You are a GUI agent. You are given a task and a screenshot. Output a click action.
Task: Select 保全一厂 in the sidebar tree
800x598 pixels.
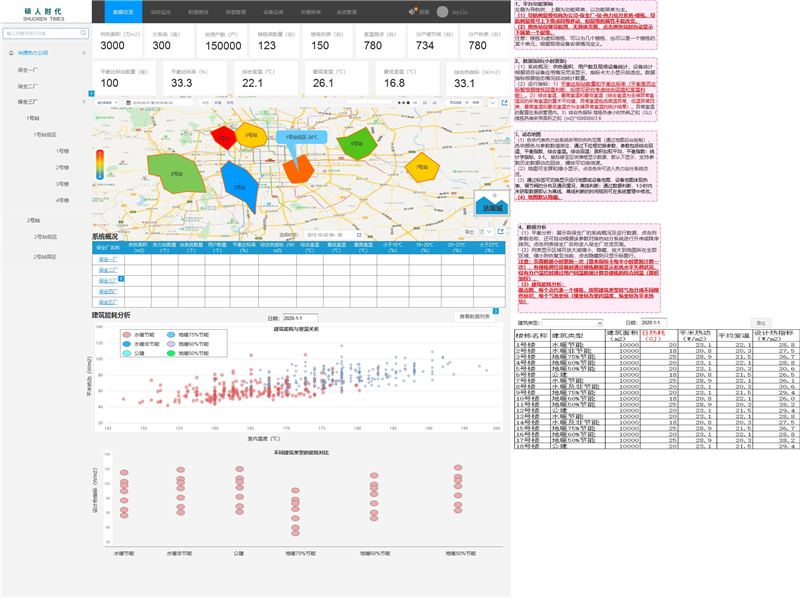(28, 70)
